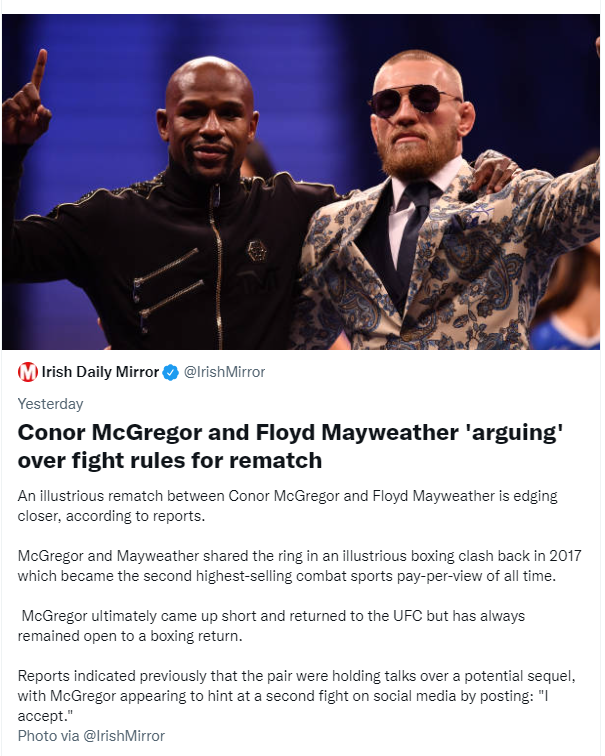The image size is (605, 756).
Task: Click the blue verified badge icon
Action: 170,372
